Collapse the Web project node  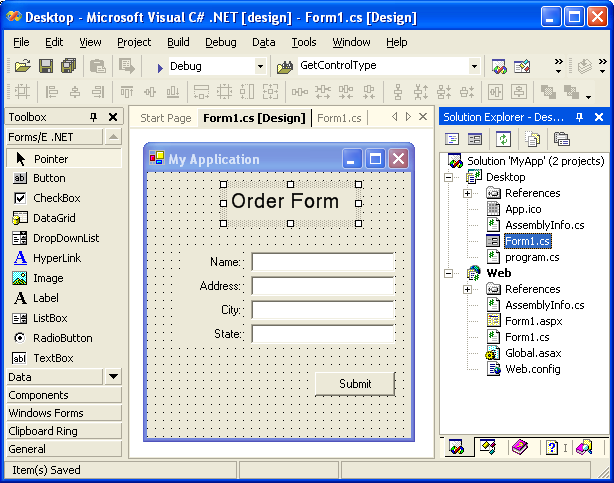point(449,273)
